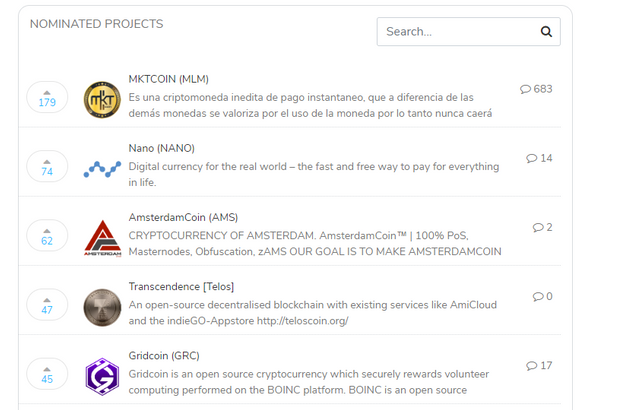Open Gridcoin comments bubble showing 17
The height and width of the screenshot is (410, 640).
[539, 365]
